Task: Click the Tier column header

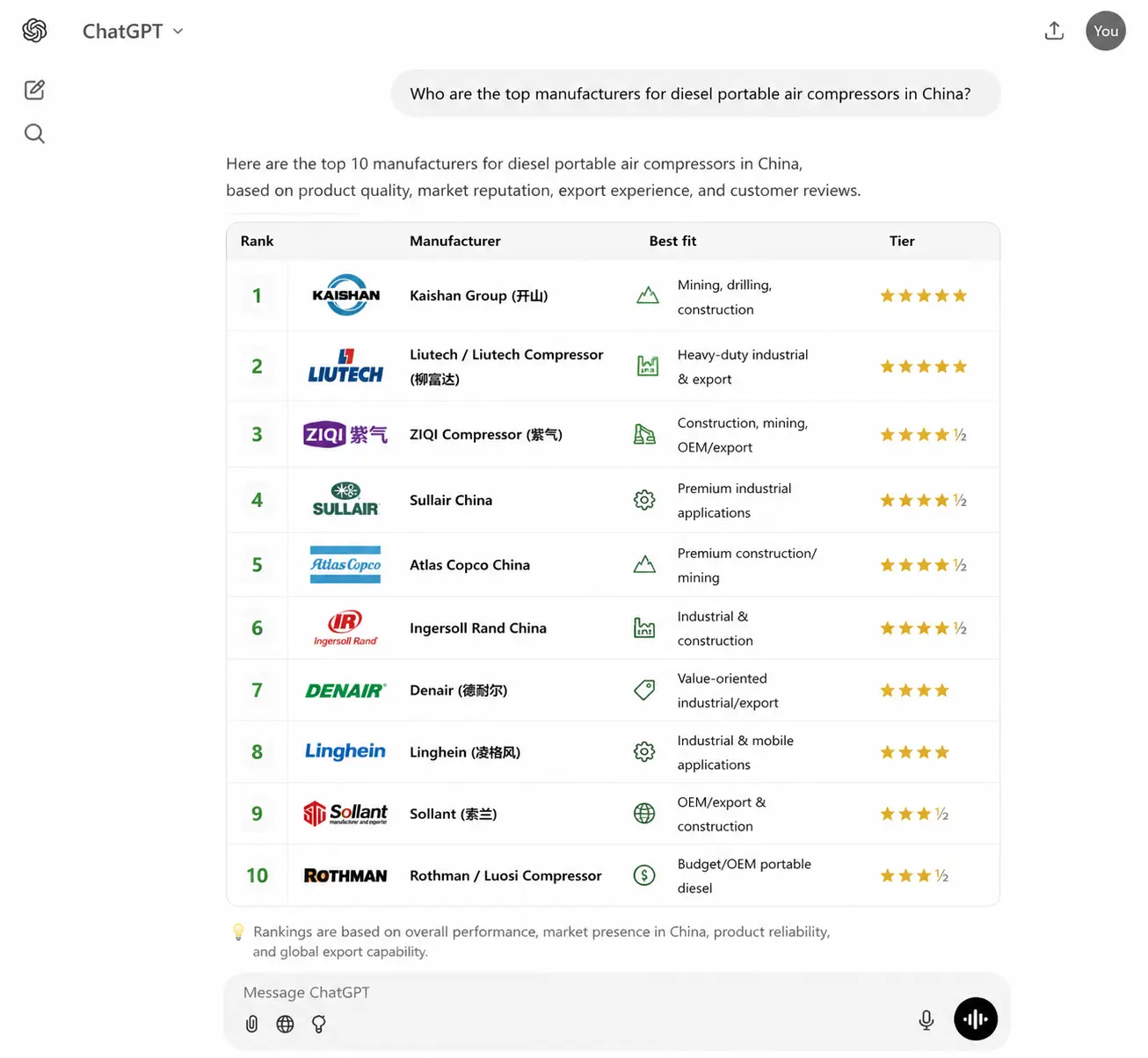Action: (902, 241)
